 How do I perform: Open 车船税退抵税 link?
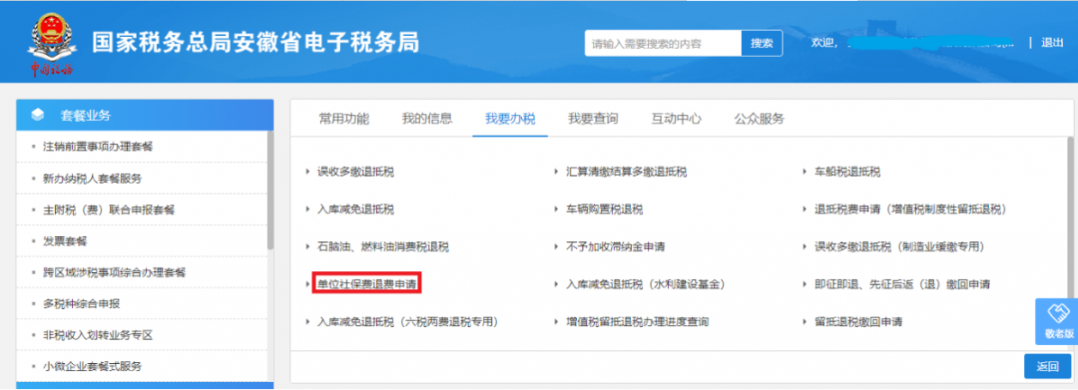coord(847,172)
